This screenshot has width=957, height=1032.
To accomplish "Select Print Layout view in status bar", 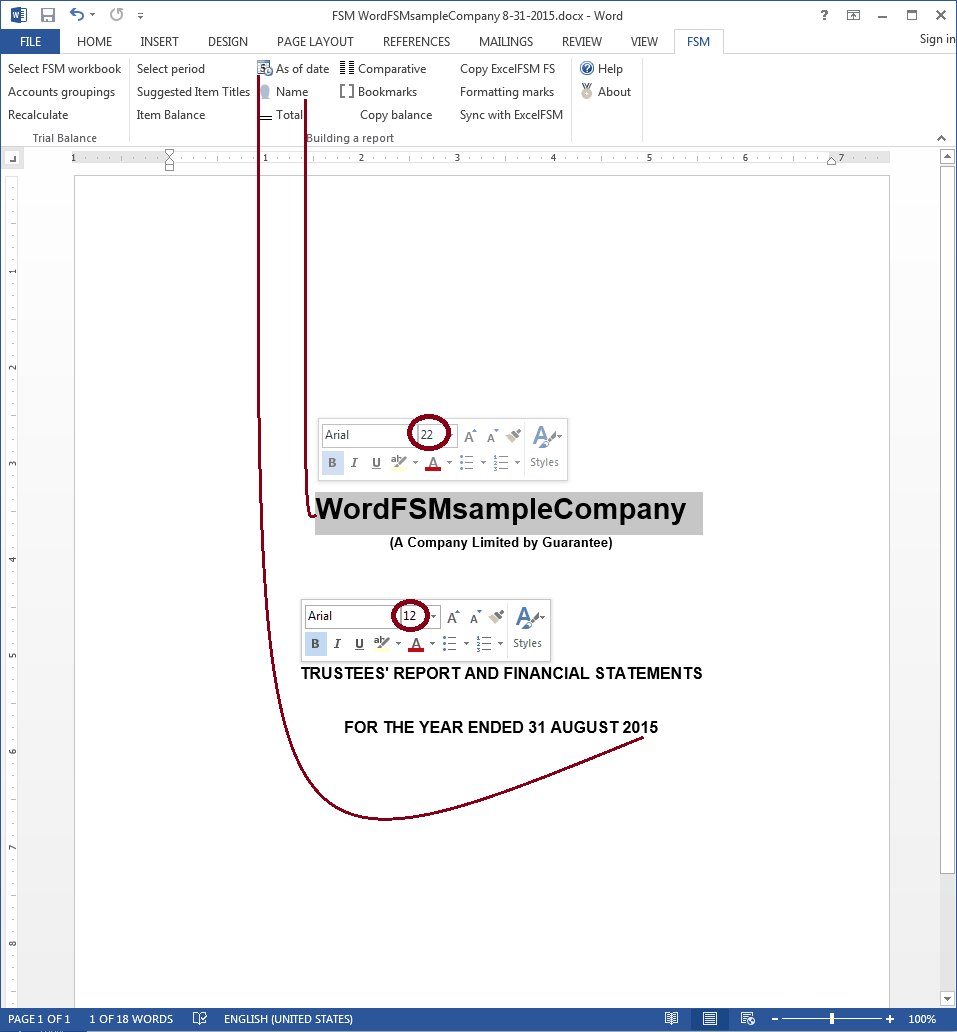I will [710, 1018].
